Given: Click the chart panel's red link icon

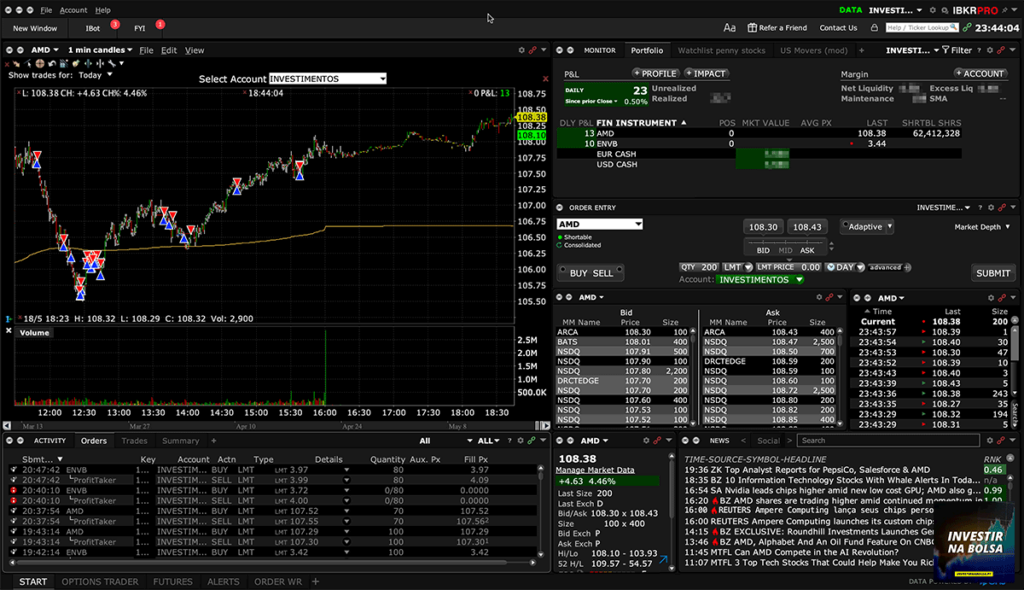Looking at the screenshot, I should point(533,50).
